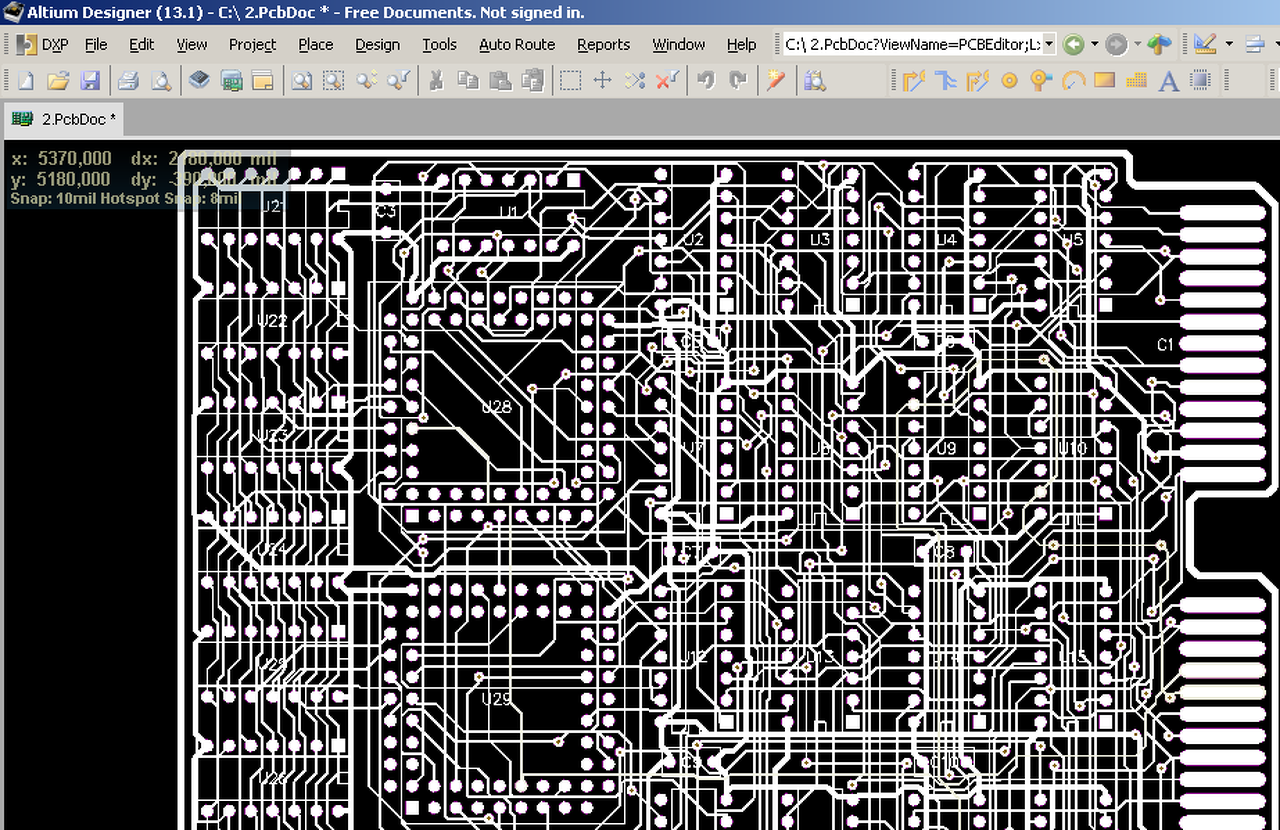This screenshot has width=1280, height=830.
Task: Select the Place String text tool
Action: (1168, 81)
